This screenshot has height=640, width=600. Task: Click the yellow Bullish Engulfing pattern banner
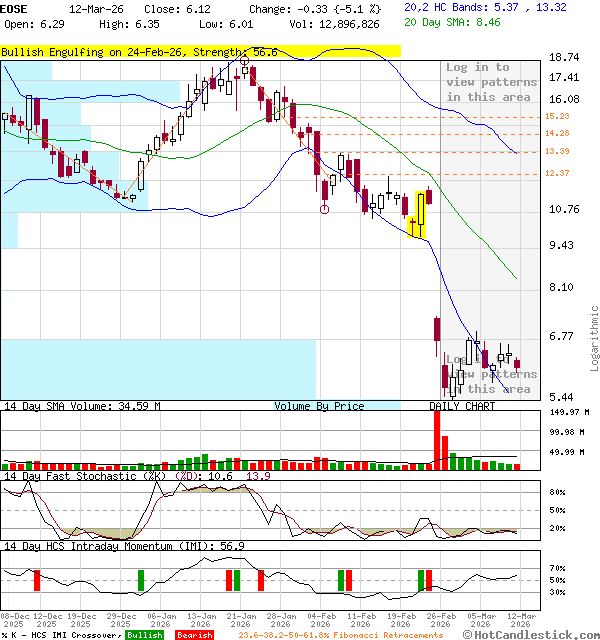coord(200,51)
